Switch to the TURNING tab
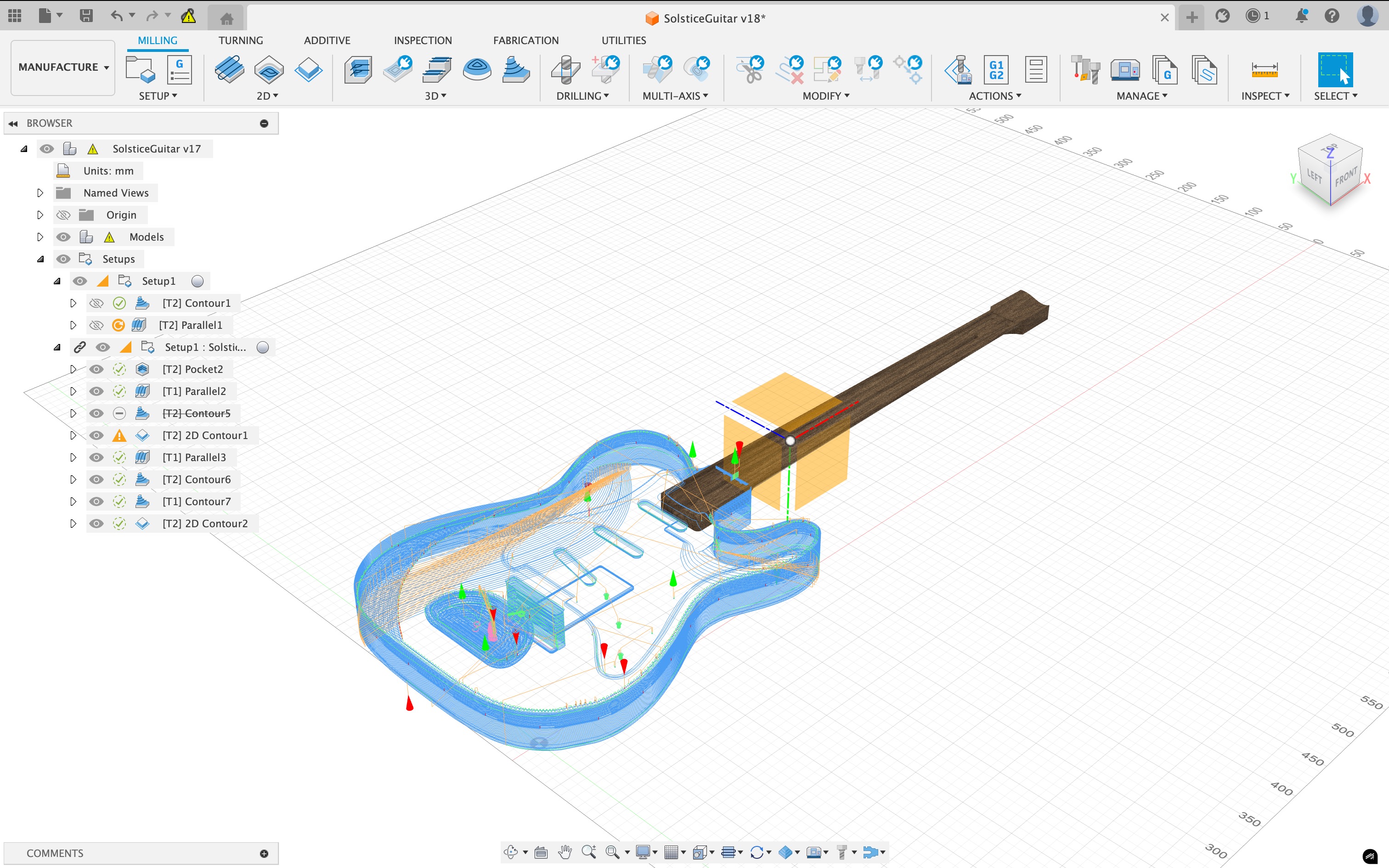Screen dimensions: 1389x868 (241, 40)
